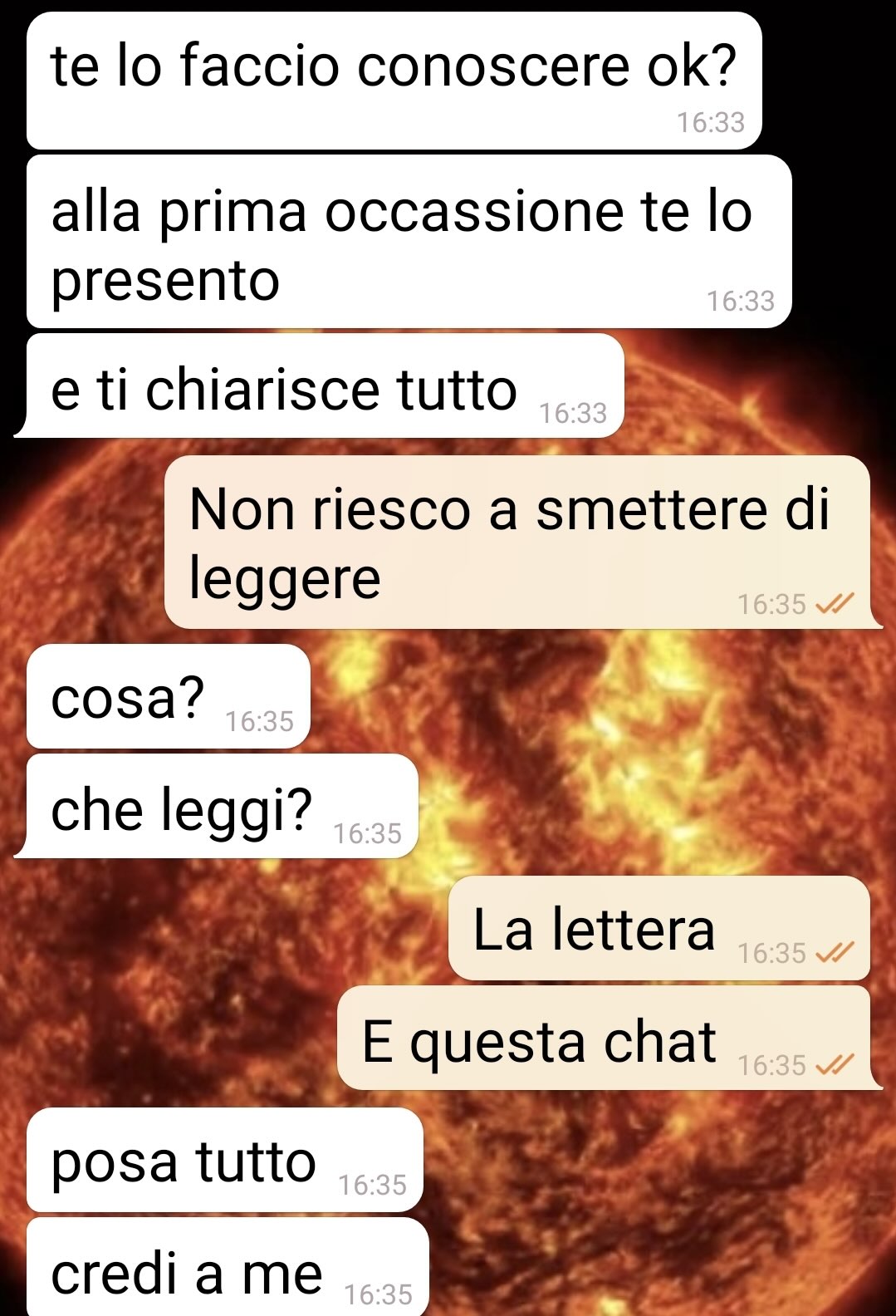Viewport: 896px width, 1316px height.
Task: Tap the 16:35 timestamp on 'posa tutto'
Action: click(x=373, y=1185)
